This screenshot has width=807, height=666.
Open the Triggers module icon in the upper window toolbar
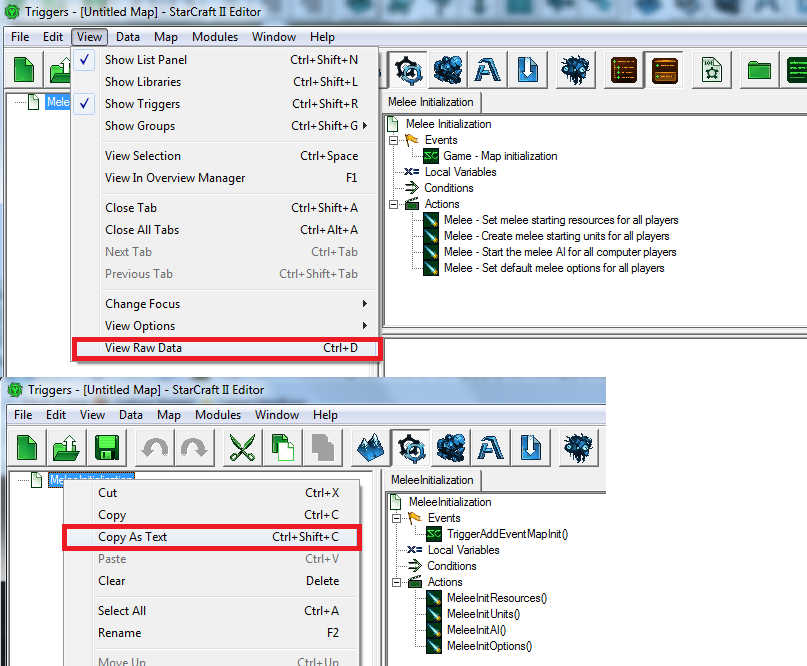408,69
